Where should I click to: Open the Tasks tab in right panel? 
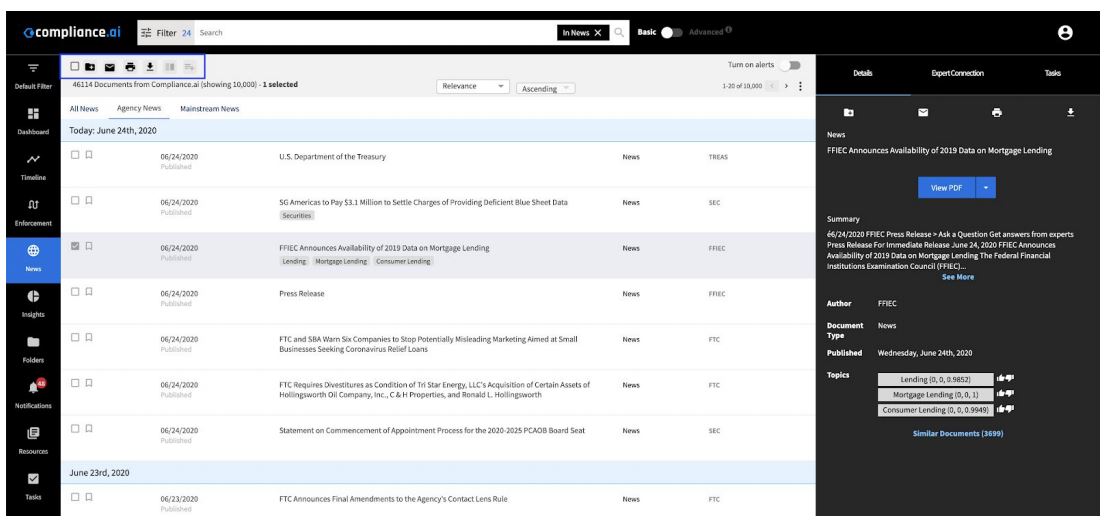click(x=1053, y=73)
